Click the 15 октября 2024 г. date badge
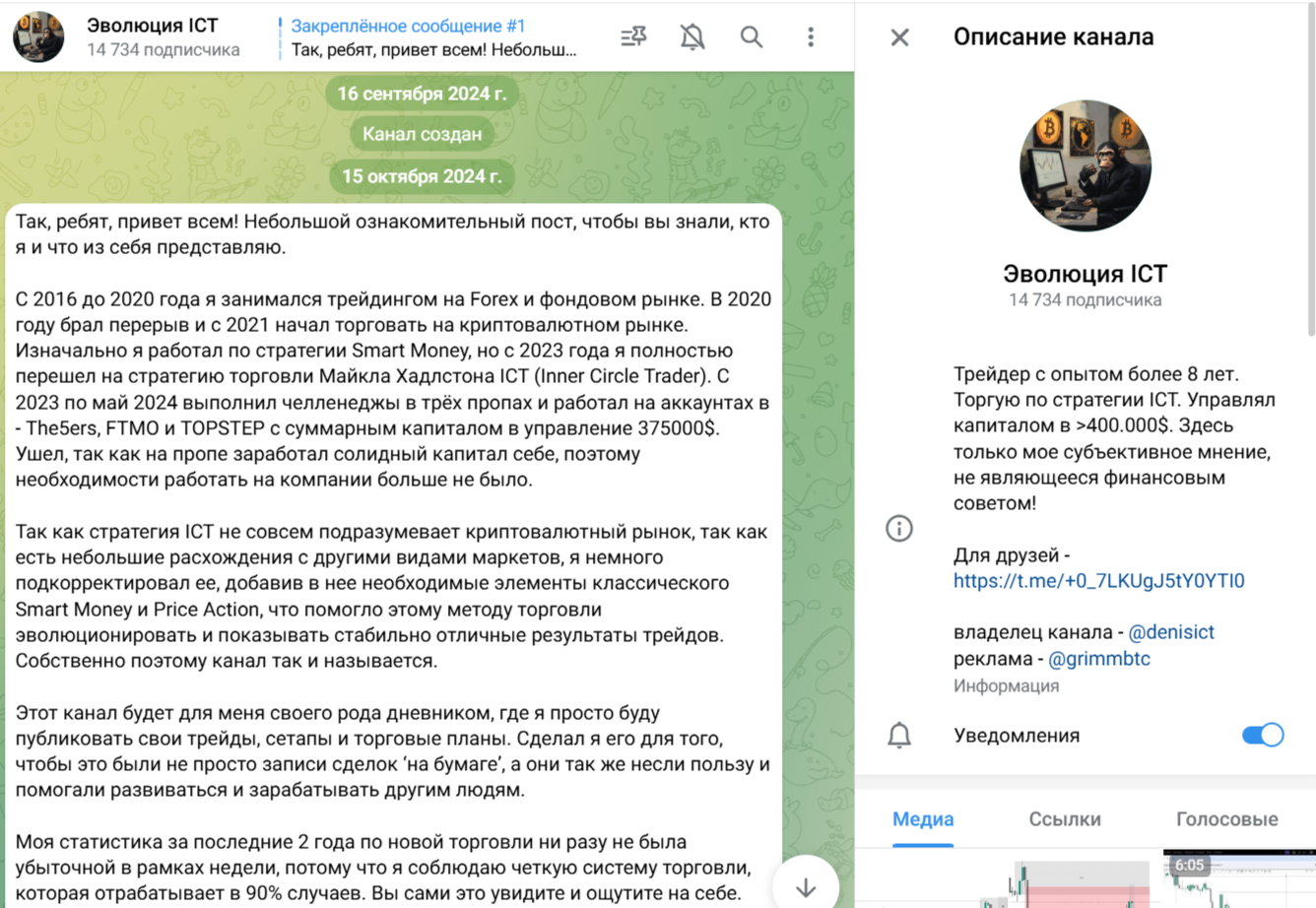This screenshot has width=1316, height=908. tap(422, 176)
